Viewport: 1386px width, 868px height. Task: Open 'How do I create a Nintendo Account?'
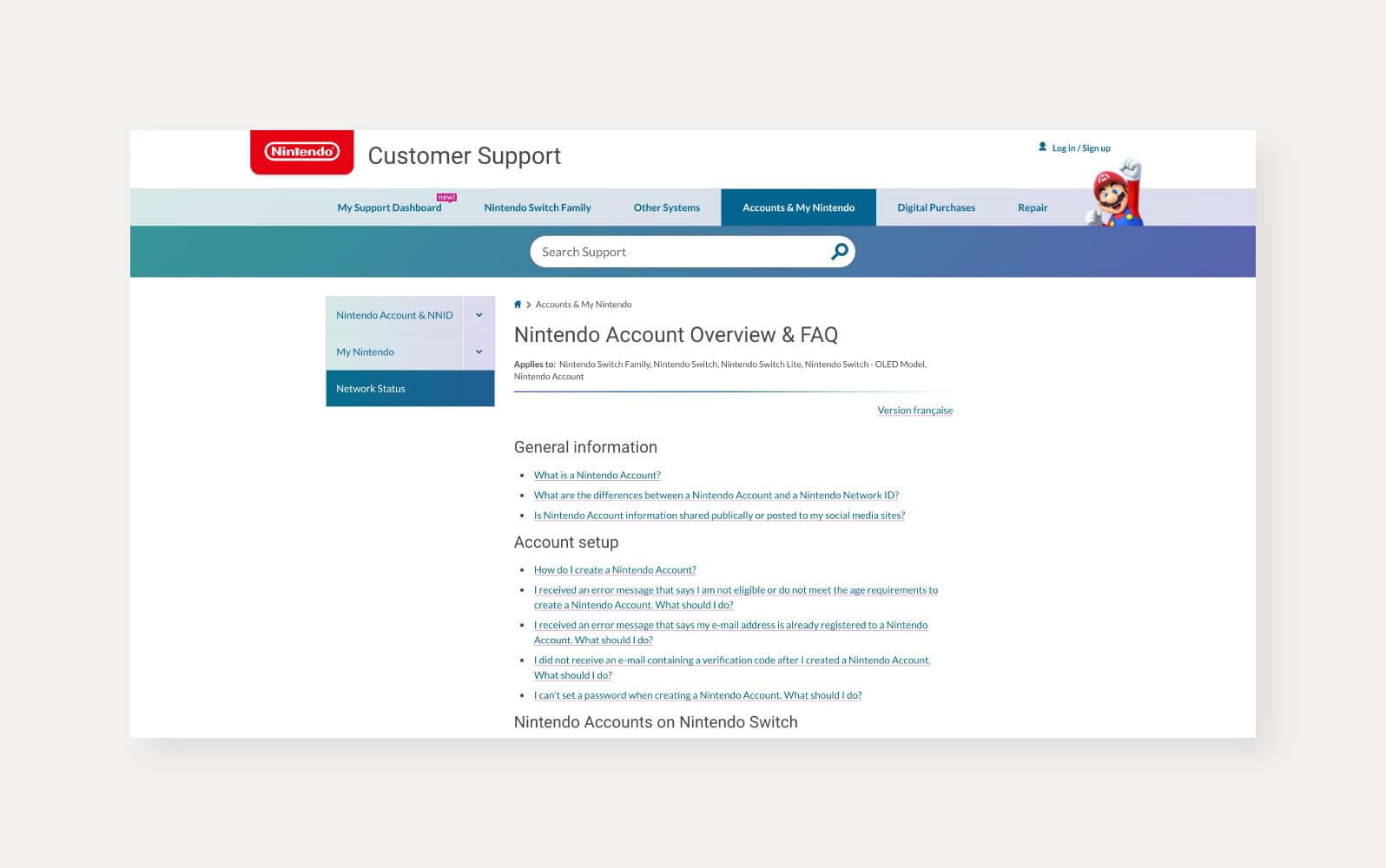click(x=615, y=569)
